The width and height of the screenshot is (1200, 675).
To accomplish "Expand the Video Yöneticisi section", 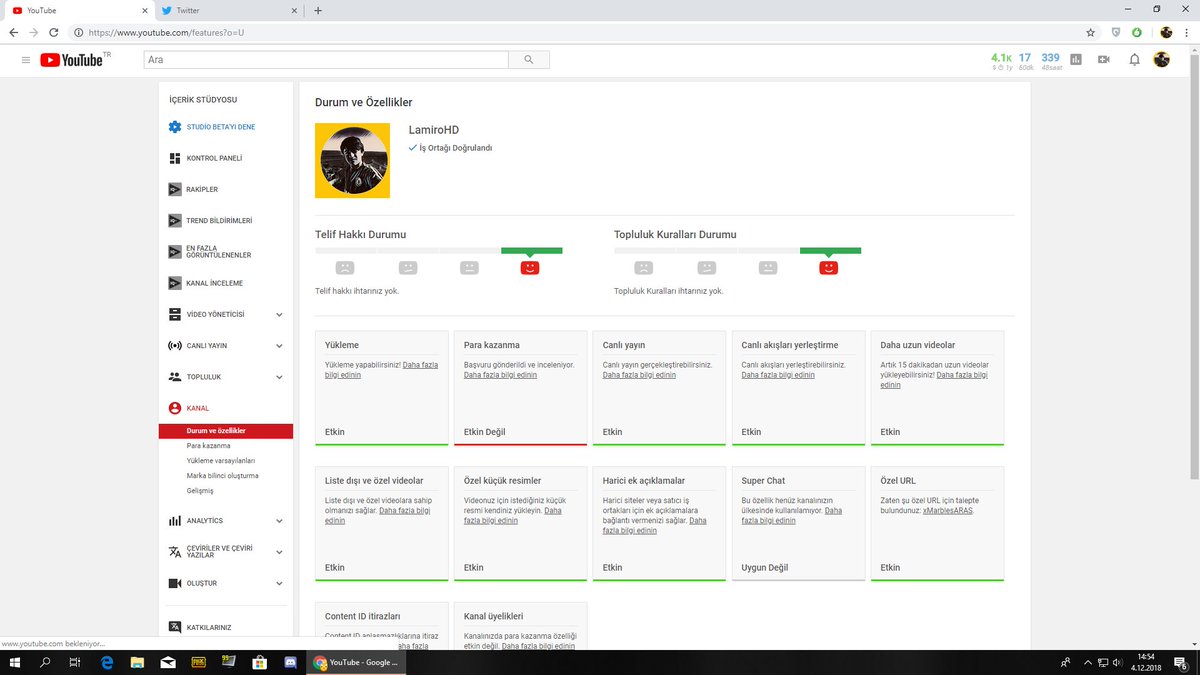I will 278,314.
